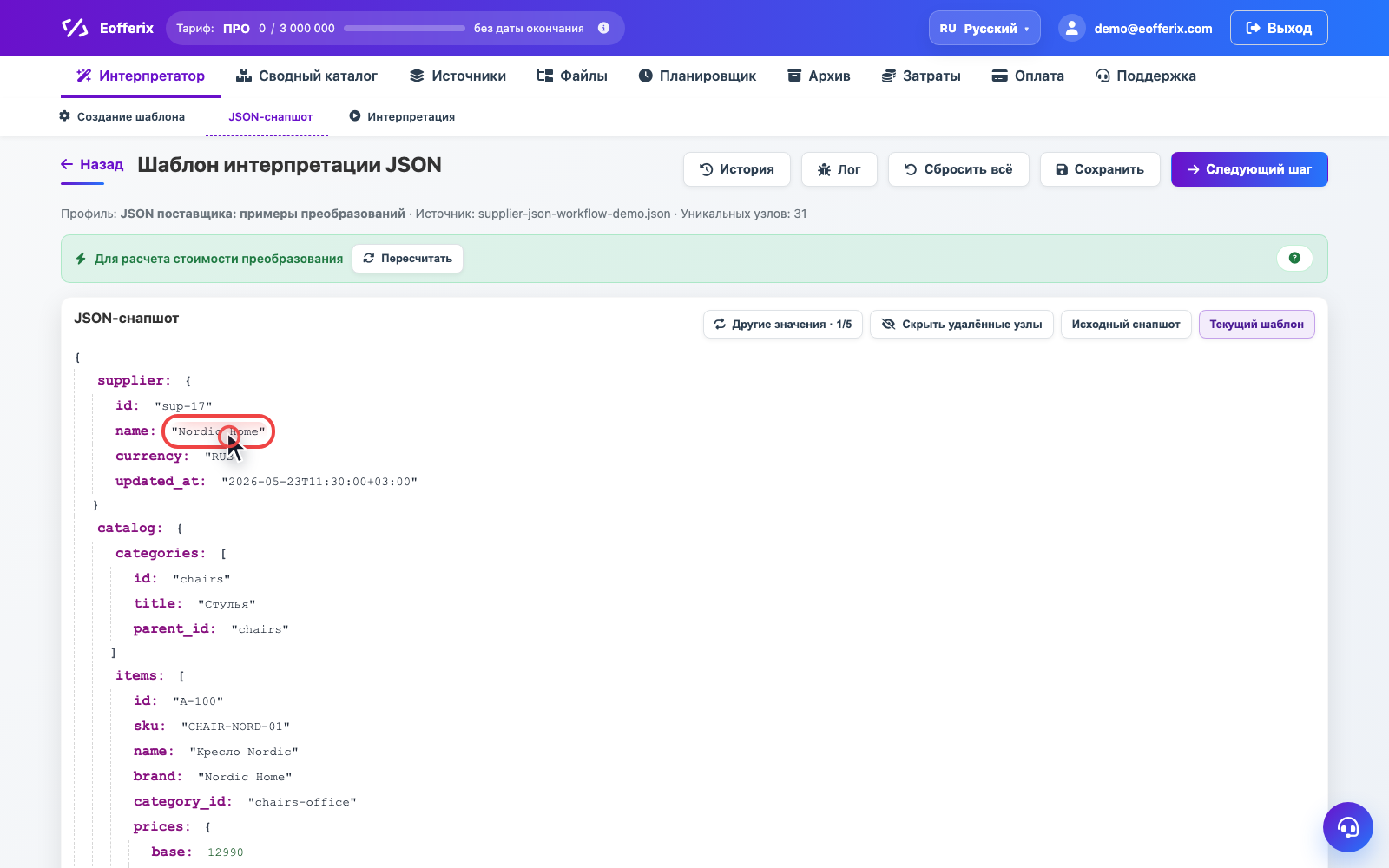Click the Eofferix logo icon
1389x868 pixels.
pyautogui.click(x=75, y=28)
